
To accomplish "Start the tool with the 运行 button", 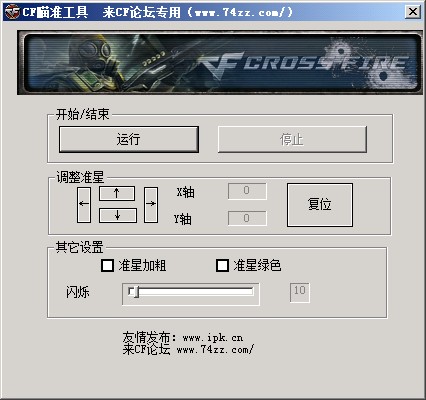I will point(129,139).
